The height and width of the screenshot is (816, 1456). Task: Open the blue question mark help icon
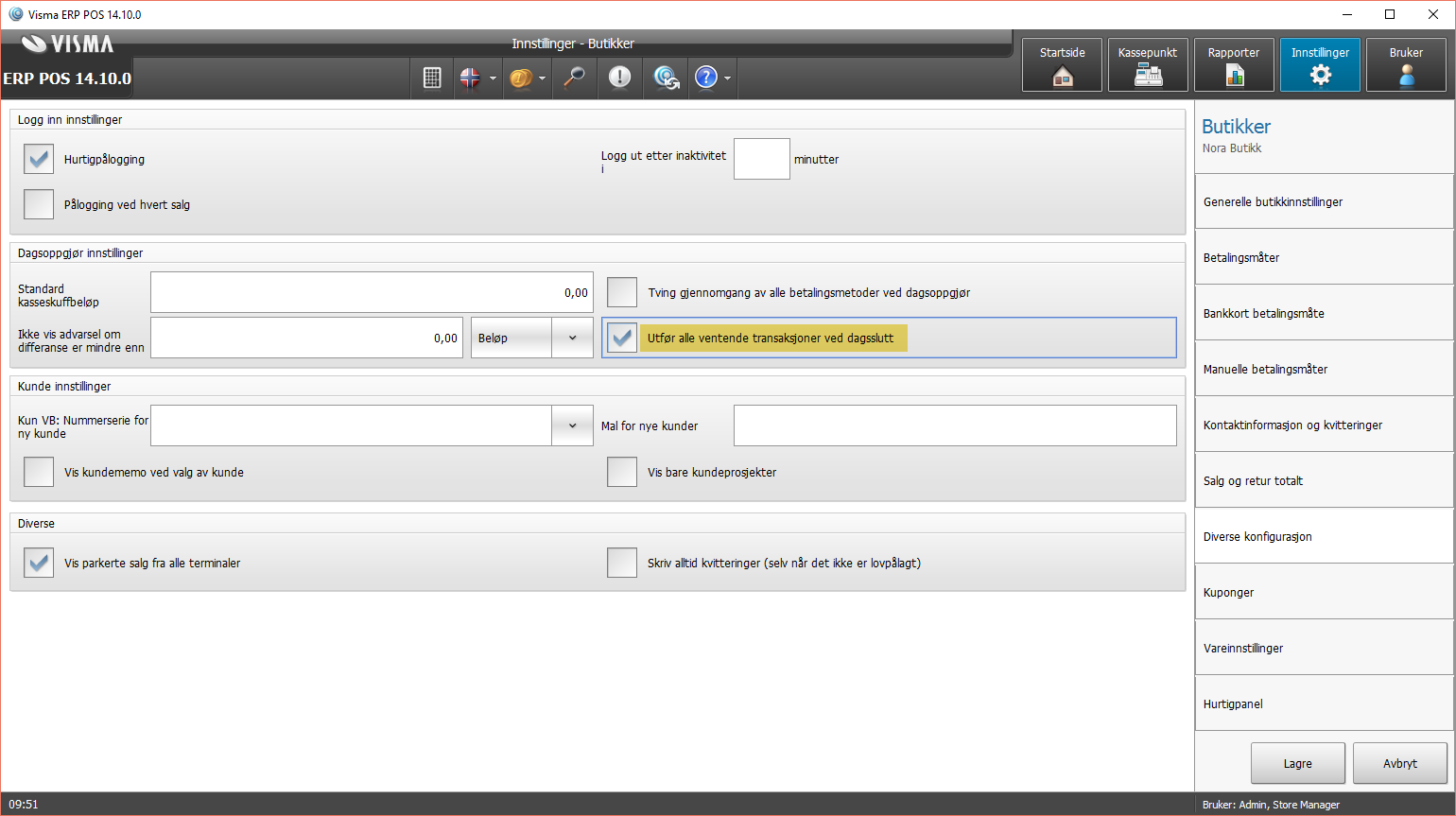pyautogui.click(x=706, y=78)
